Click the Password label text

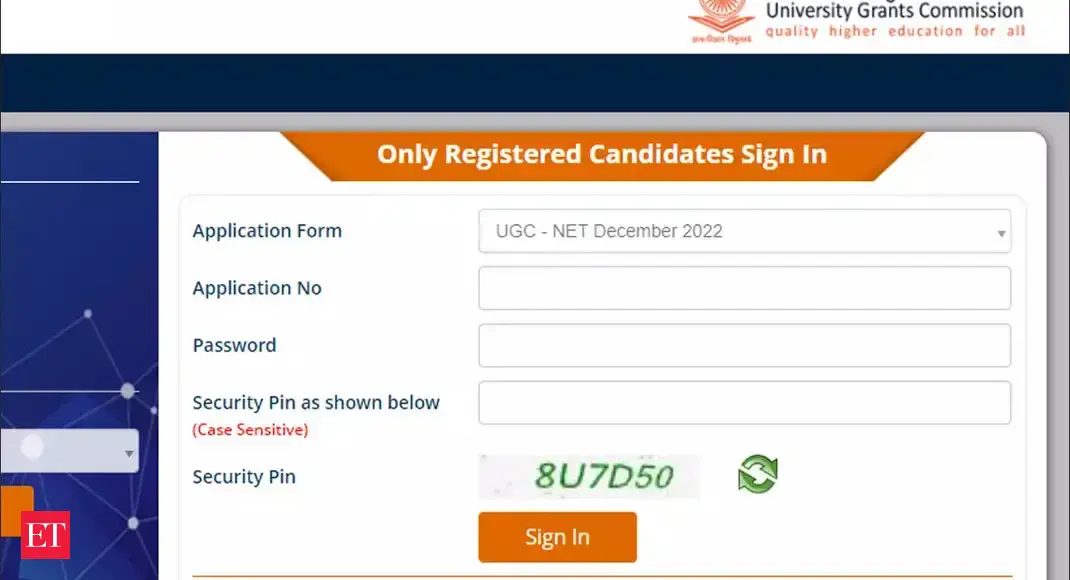tap(234, 345)
